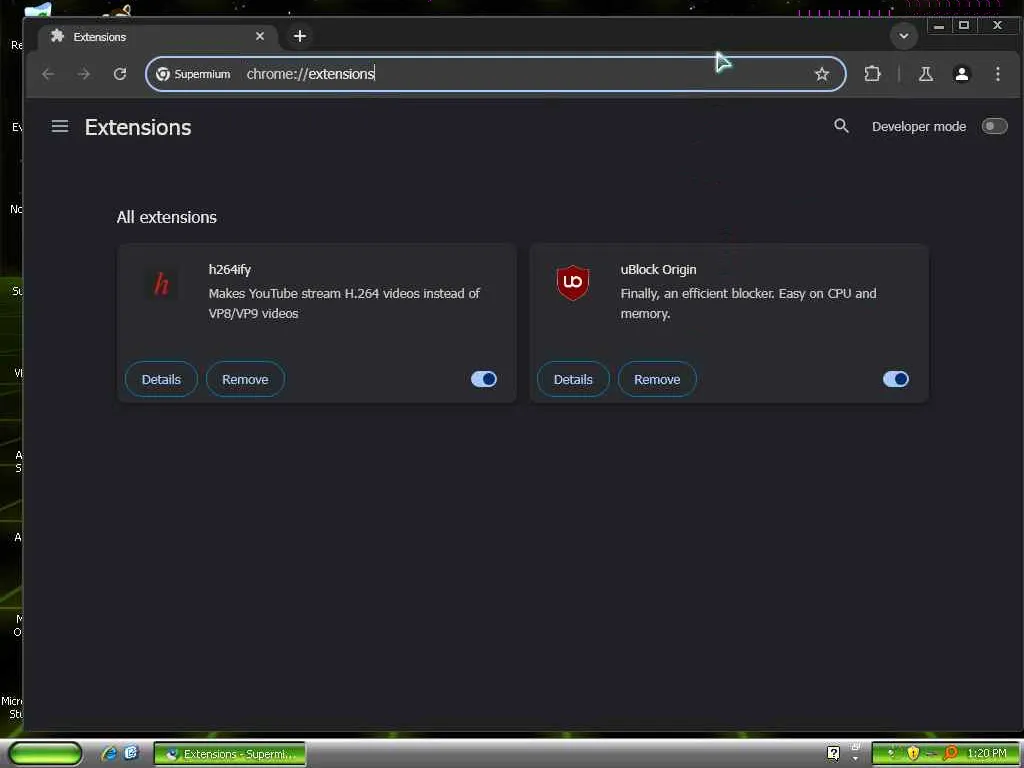Toggle Developer mode switch
This screenshot has width=1024, height=768.
(994, 126)
